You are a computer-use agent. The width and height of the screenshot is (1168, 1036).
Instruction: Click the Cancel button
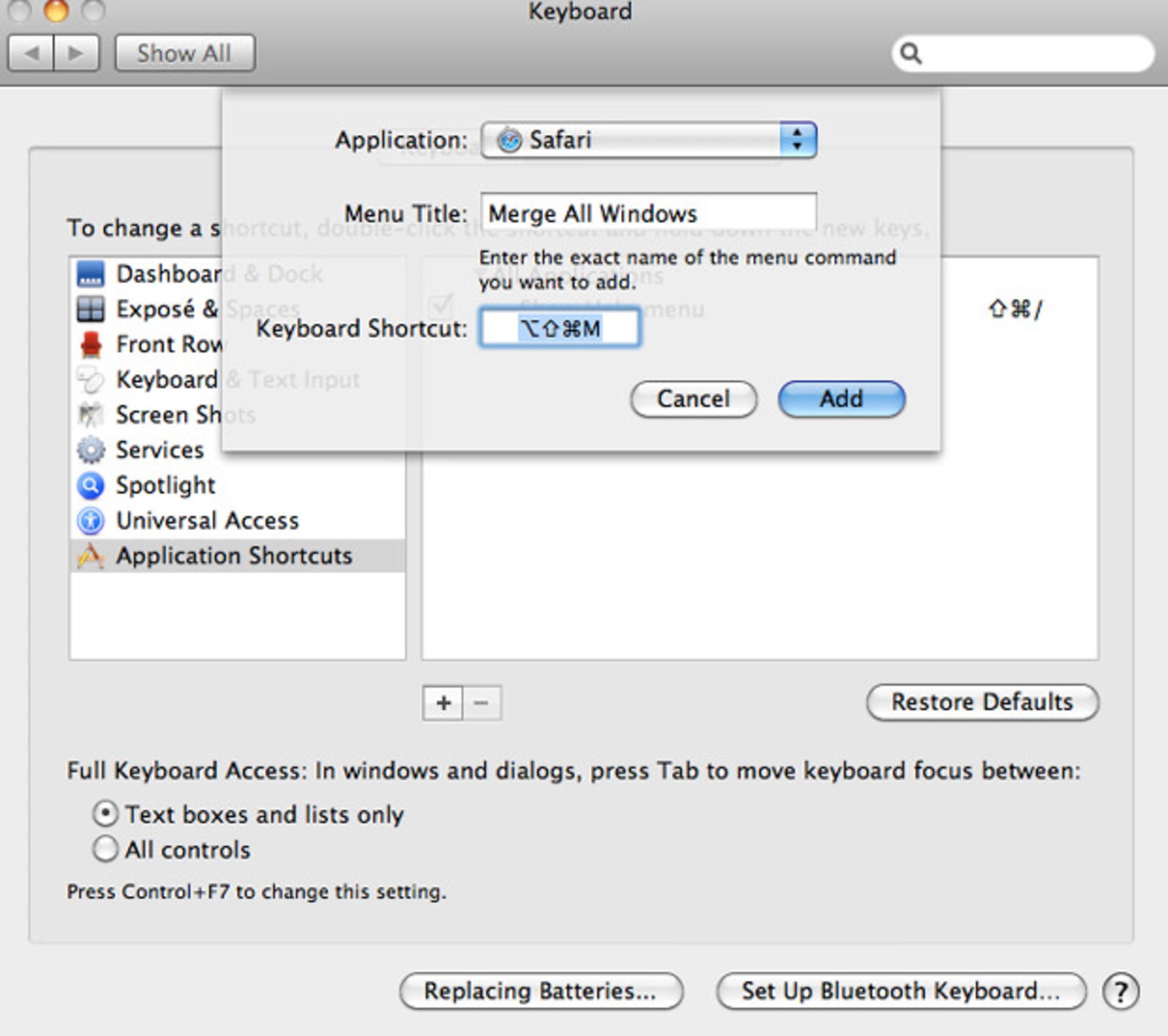693,399
